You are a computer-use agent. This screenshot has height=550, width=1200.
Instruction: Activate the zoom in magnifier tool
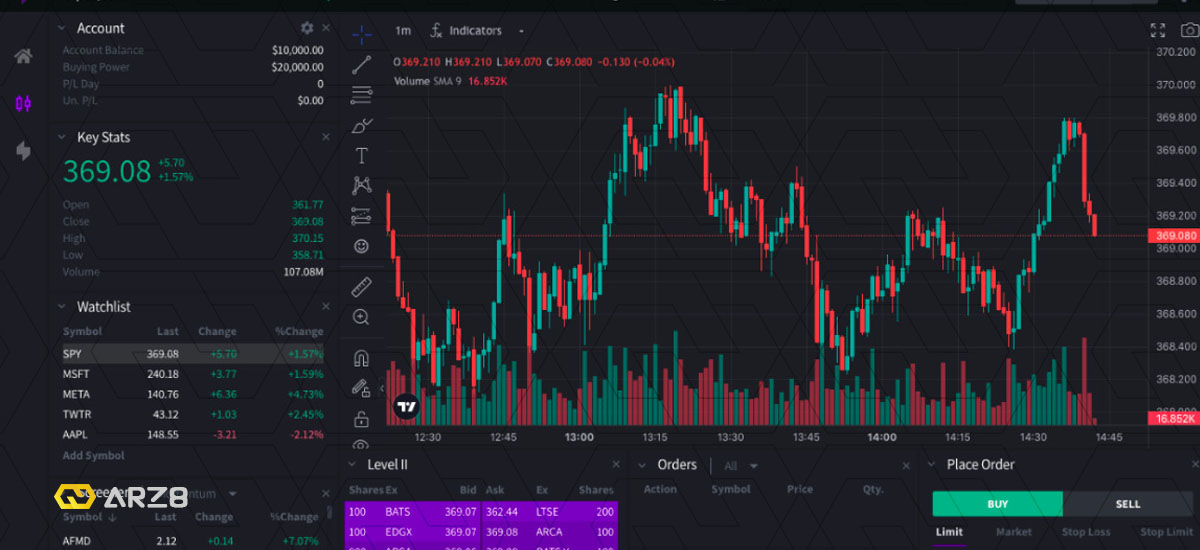point(361,317)
